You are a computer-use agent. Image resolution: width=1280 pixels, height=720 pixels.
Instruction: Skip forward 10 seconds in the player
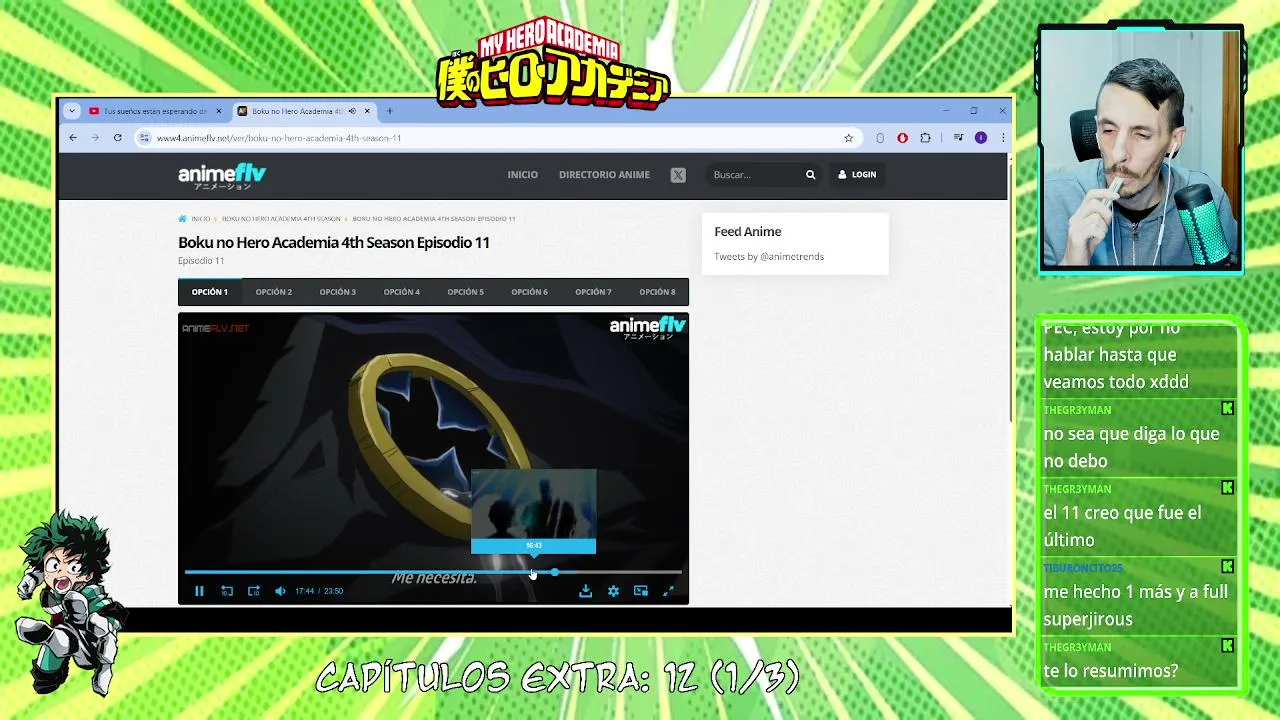click(x=254, y=591)
